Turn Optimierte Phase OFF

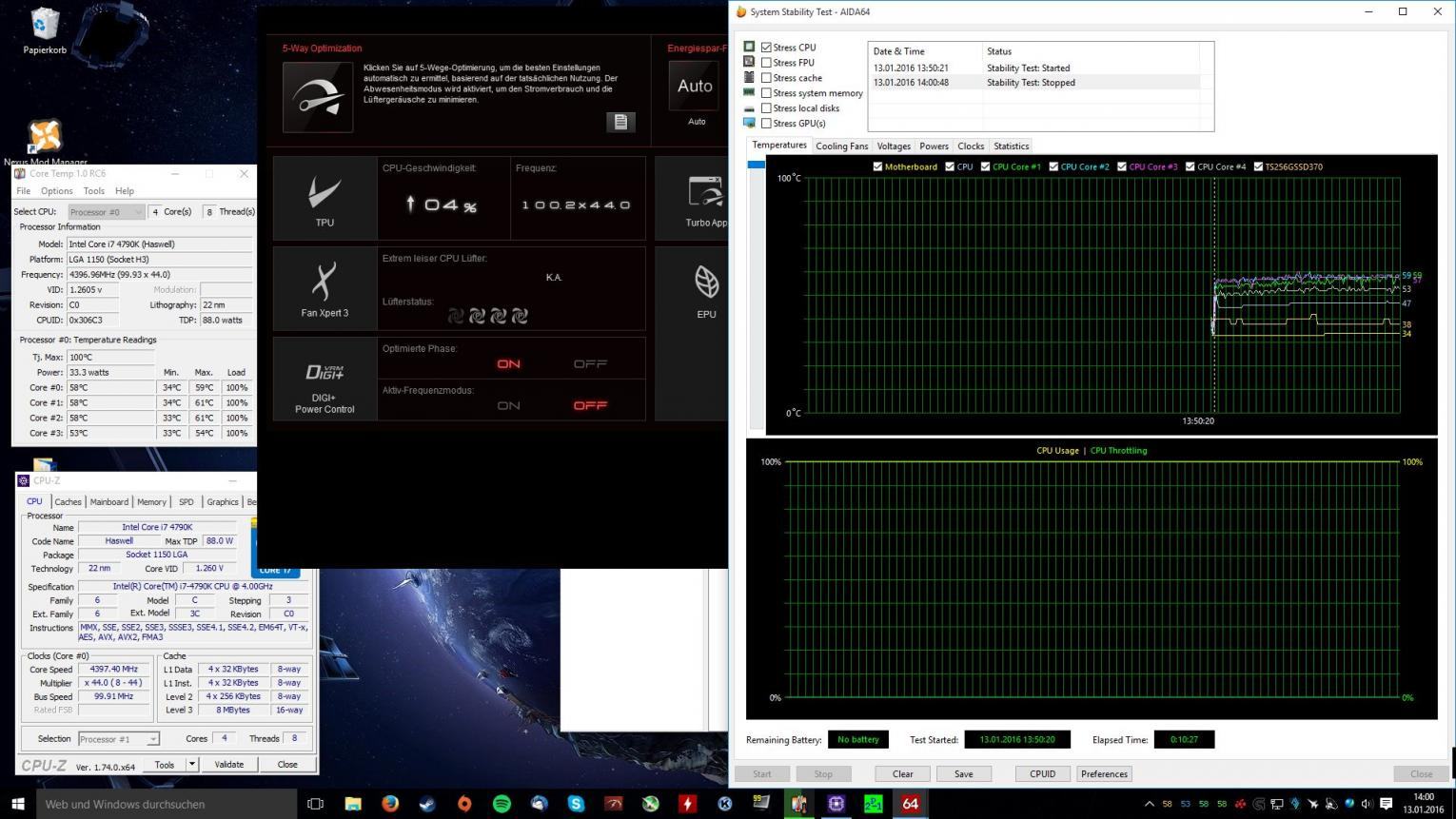tap(590, 363)
